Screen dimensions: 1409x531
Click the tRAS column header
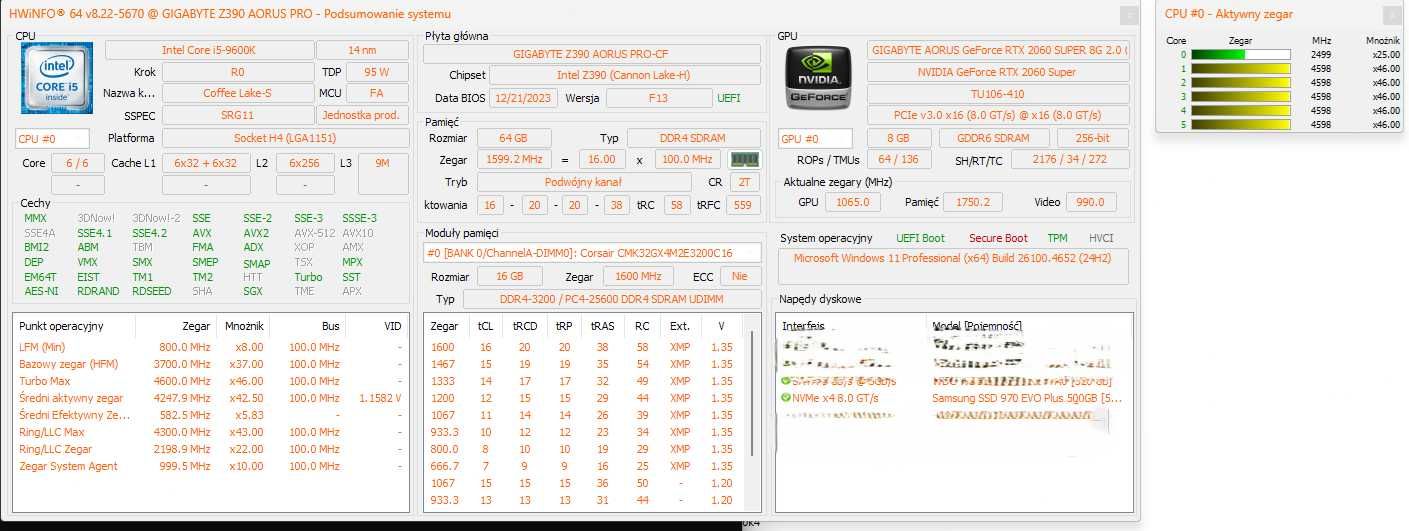tap(602, 326)
